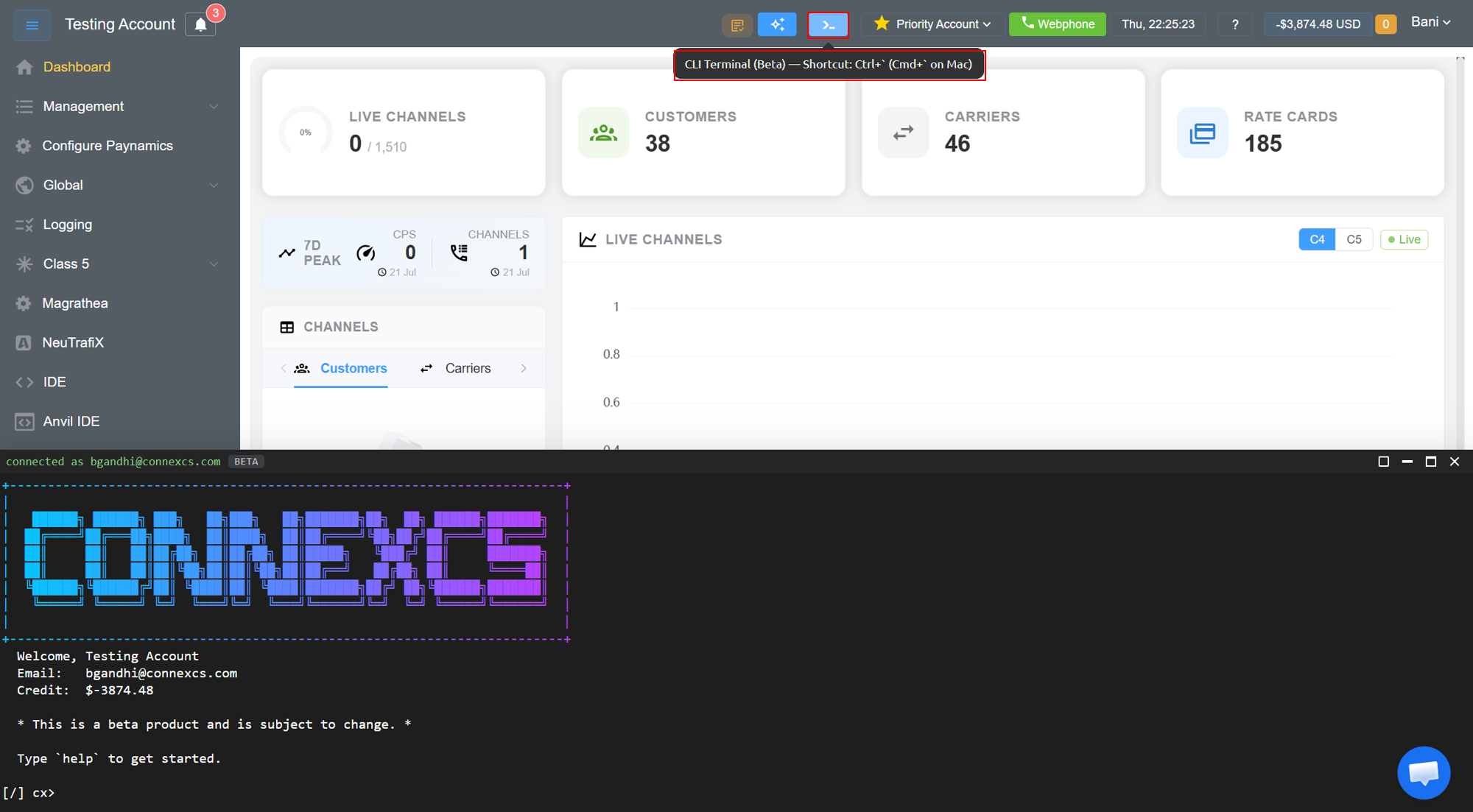Click the CHANNELS panel heading
The height and width of the screenshot is (812, 1473).
pos(341,327)
